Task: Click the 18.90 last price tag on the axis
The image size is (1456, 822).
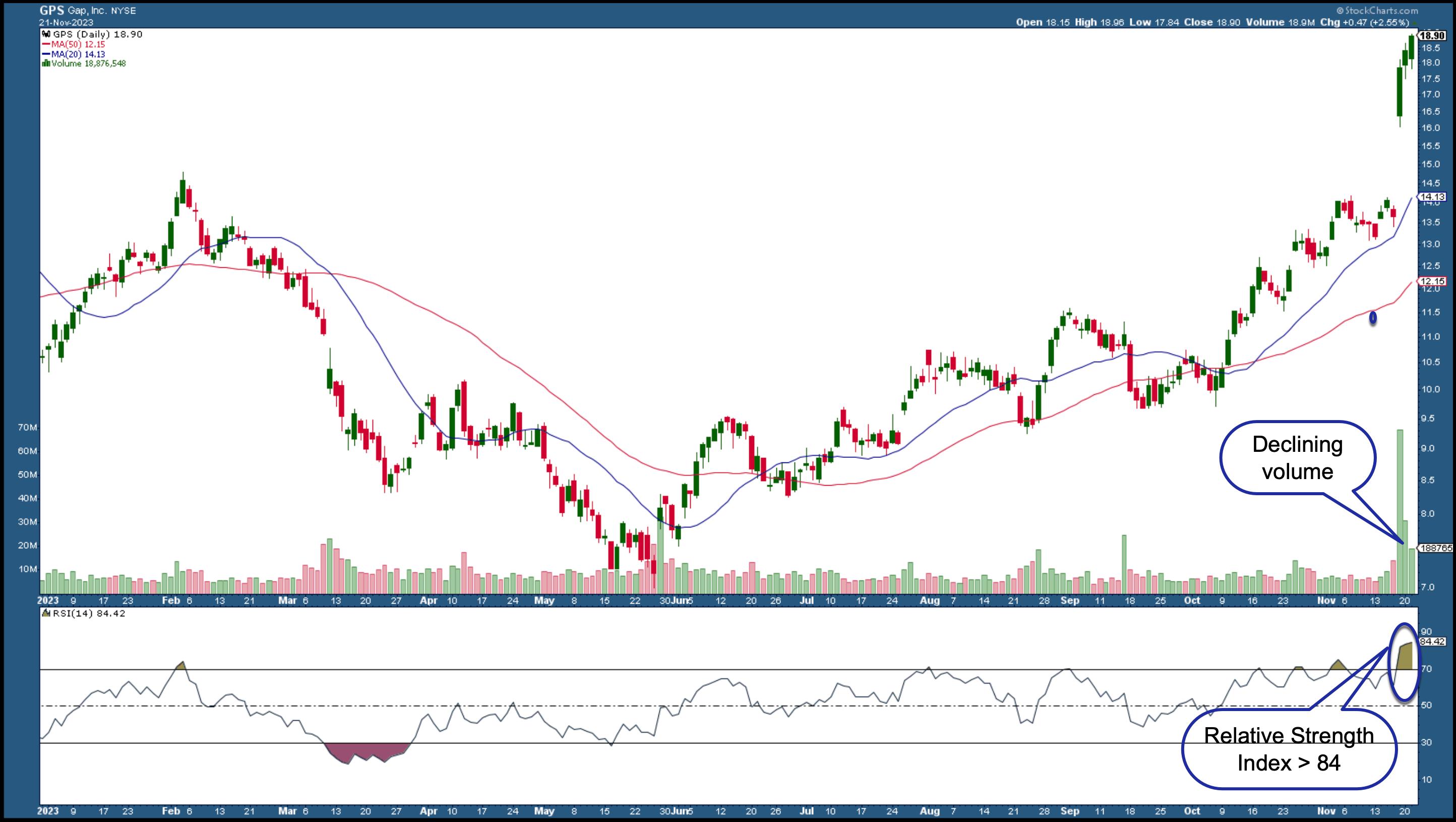Action: pyautogui.click(x=1432, y=35)
